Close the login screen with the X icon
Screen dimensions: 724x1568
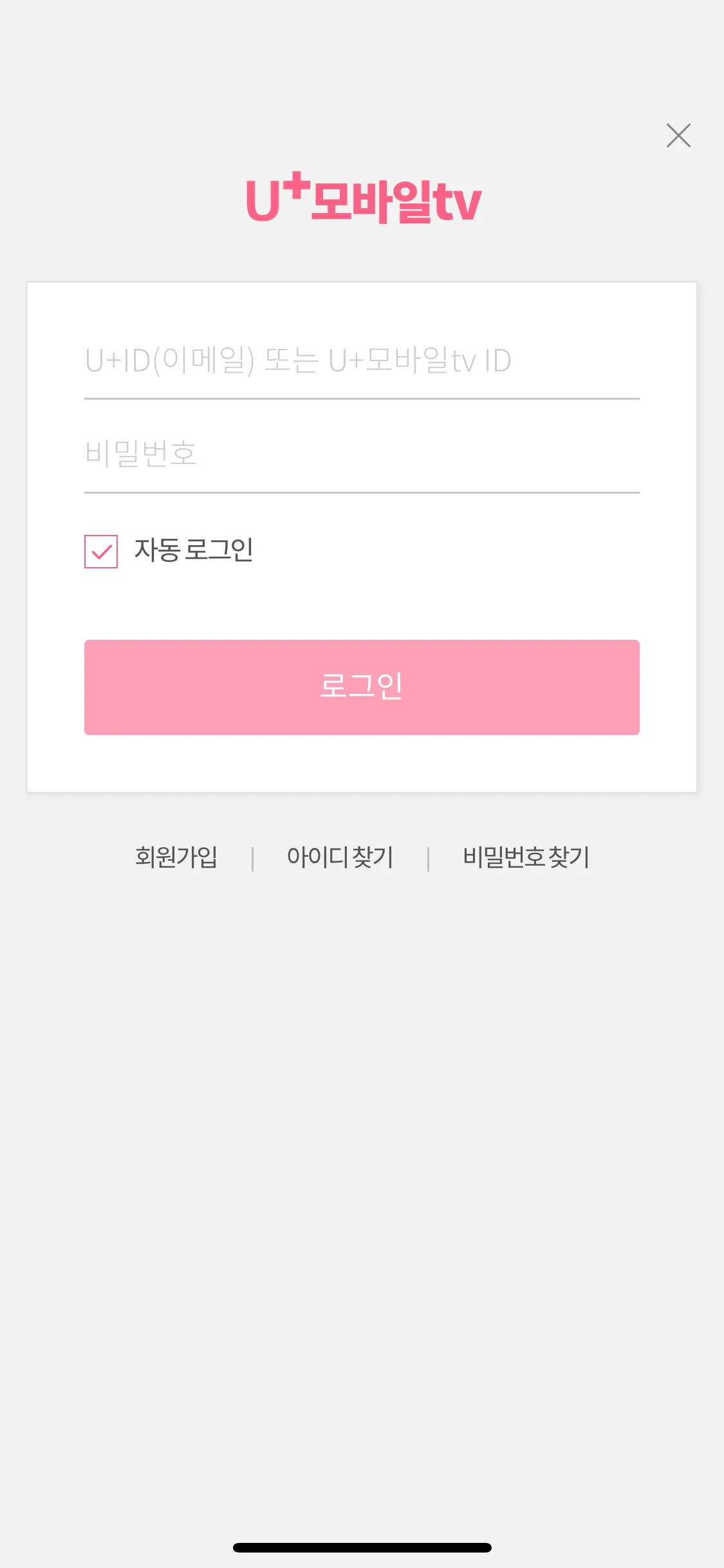point(678,135)
